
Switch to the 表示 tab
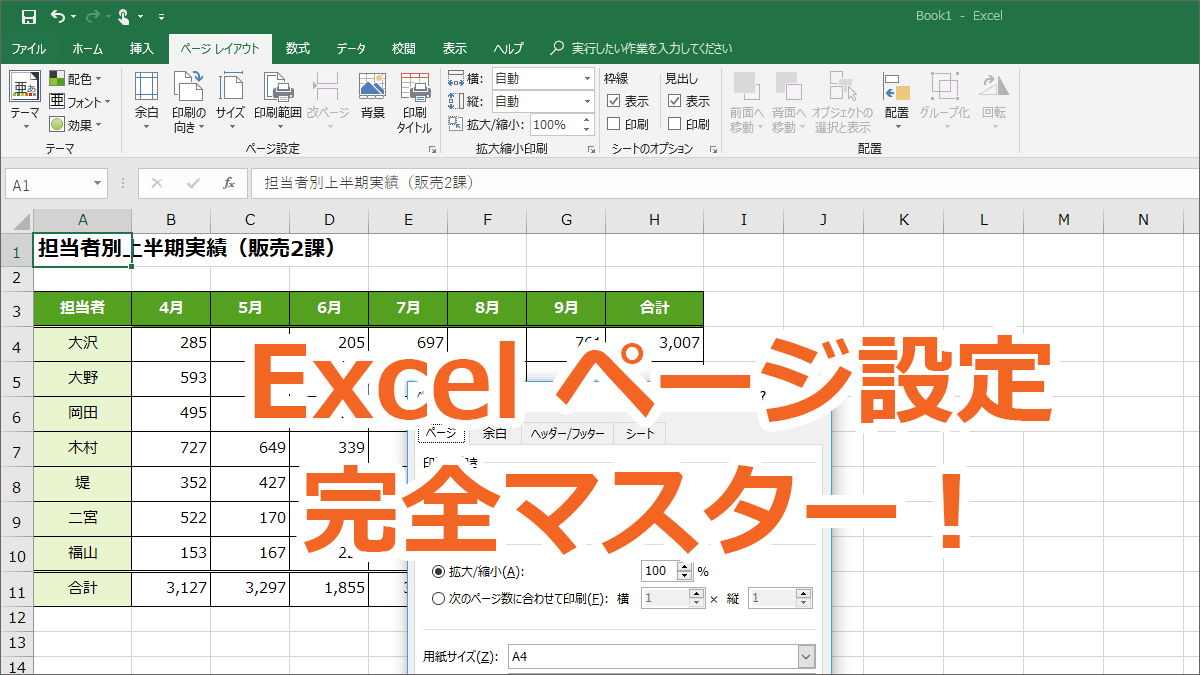[x=454, y=48]
